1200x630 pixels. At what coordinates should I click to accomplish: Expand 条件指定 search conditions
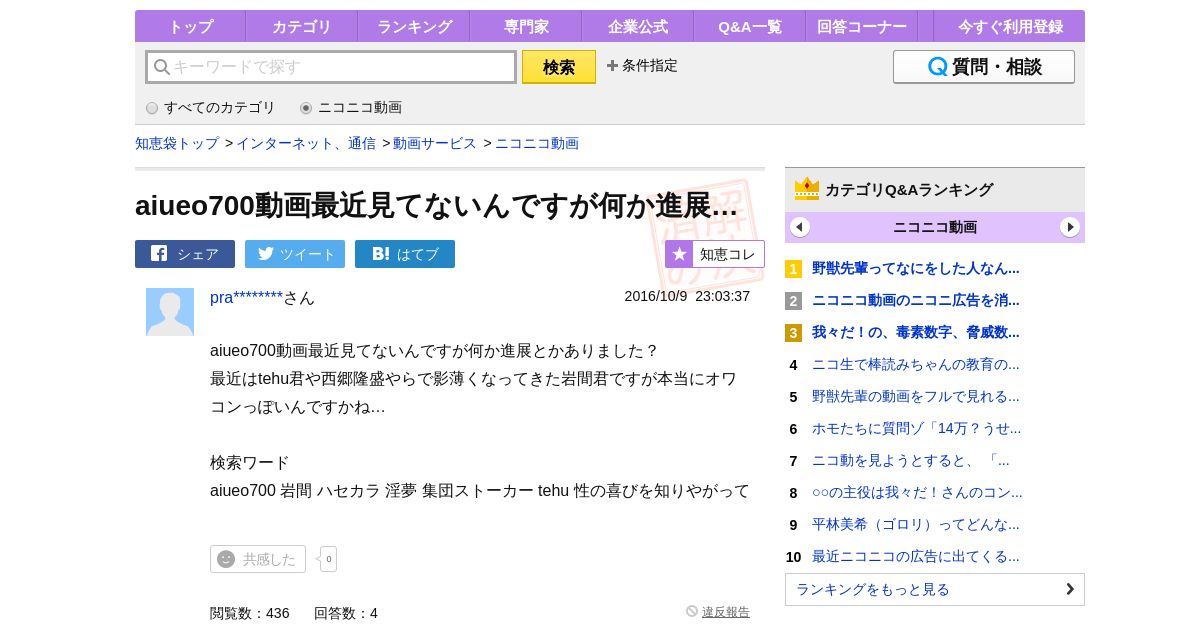[642, 66]
